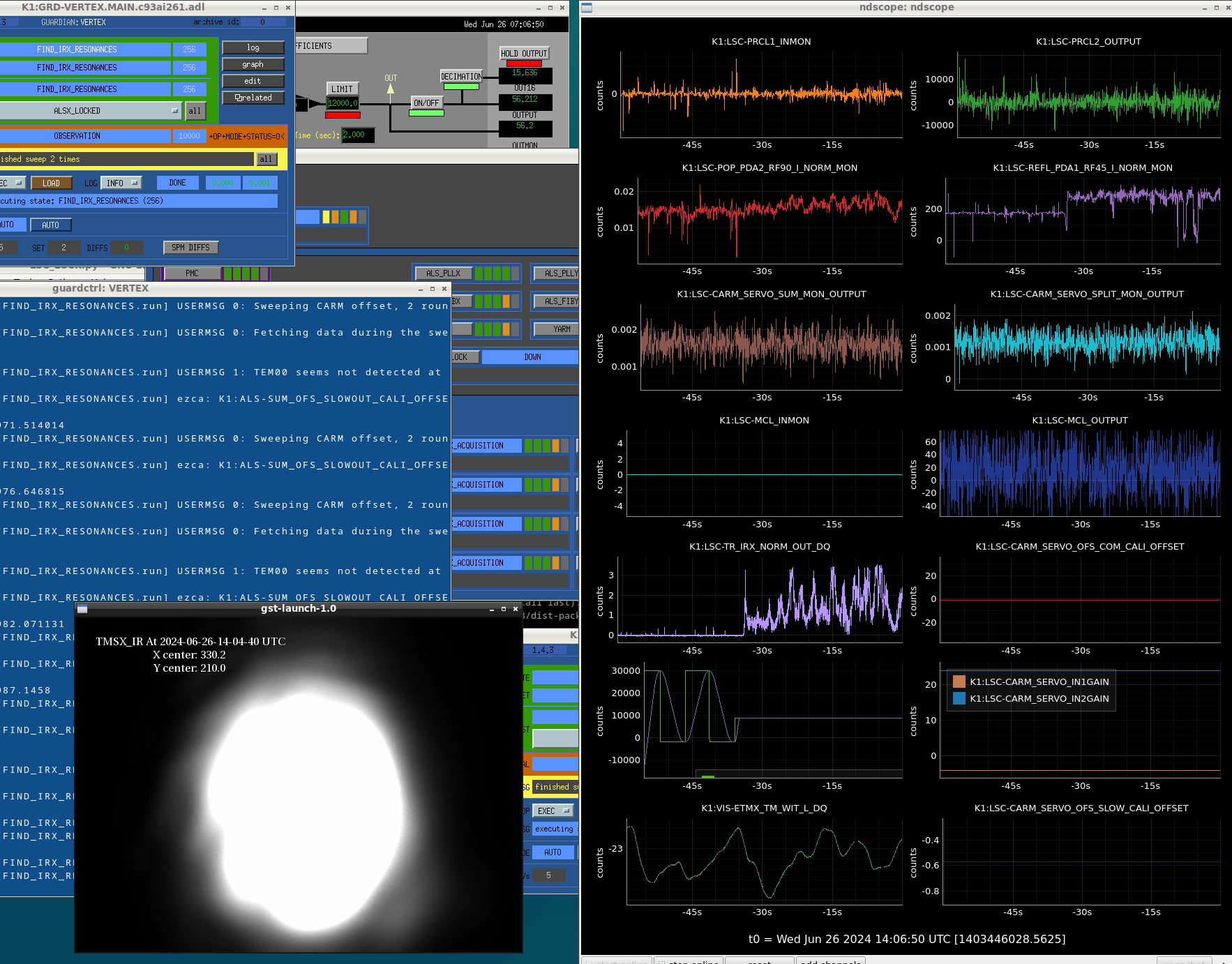Click the all button beside ALSX_LOCKED
Screen dimensions: 1232x964
coord(195,111)
